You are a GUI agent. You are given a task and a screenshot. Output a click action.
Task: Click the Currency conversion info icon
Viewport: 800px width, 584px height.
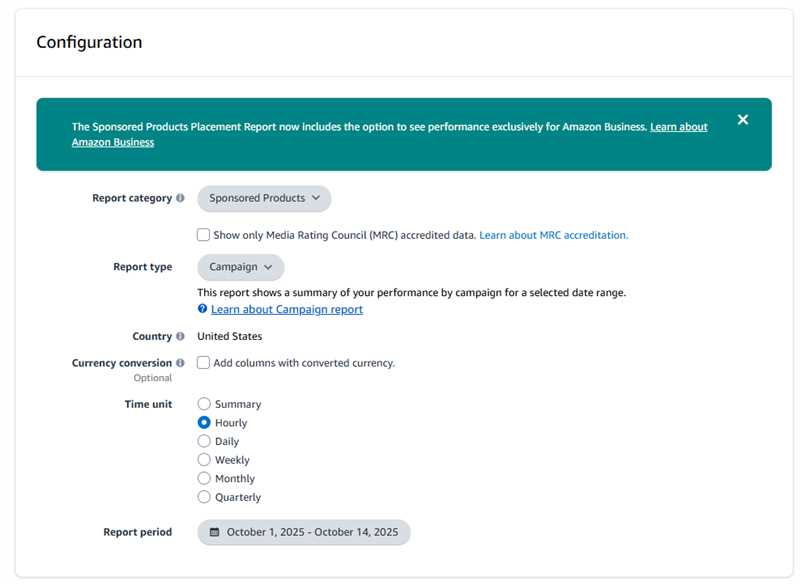(x=180, y=363)
